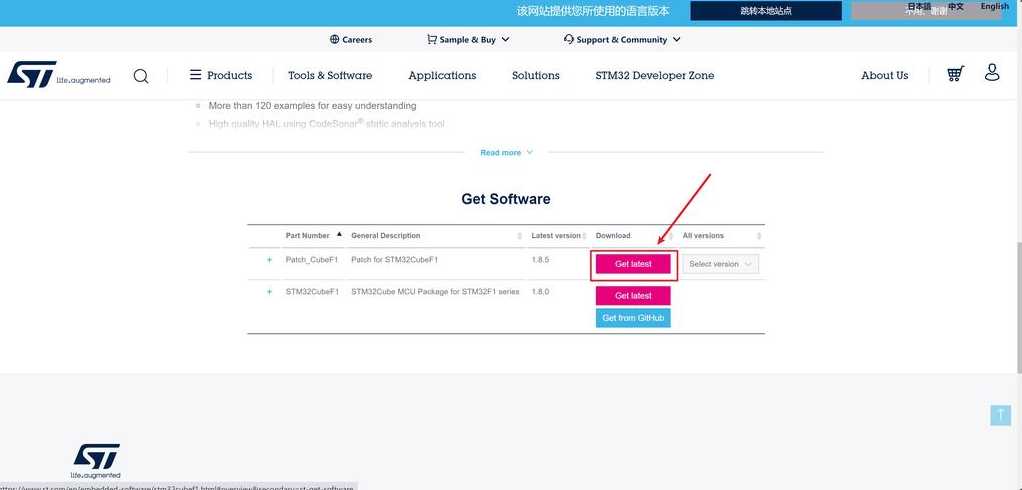Viewport: 1022px width, 490px height.
Task: Click Get latest for Patch_CubeF1
Action: coord(633,264)
